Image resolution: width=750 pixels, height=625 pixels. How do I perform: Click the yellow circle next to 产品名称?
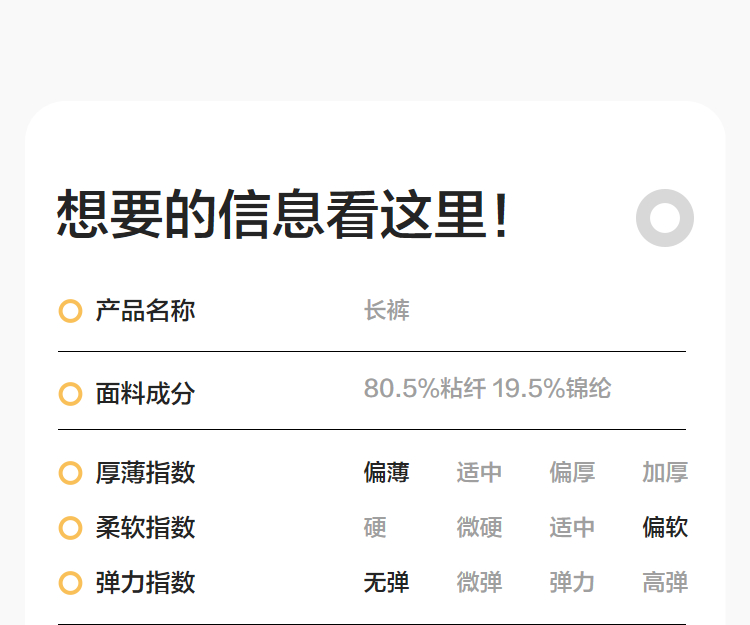(x=70, y=311)
